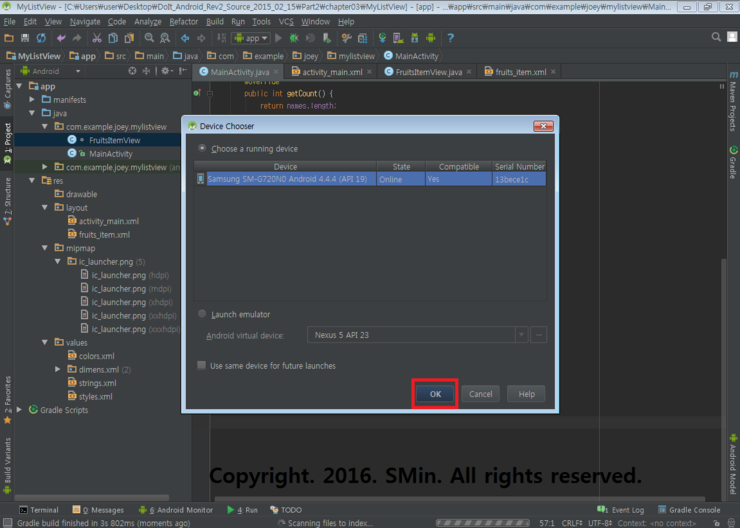740x528 pixels.
Task: Open the AVD Manager icon
Action: pos(398,38)
